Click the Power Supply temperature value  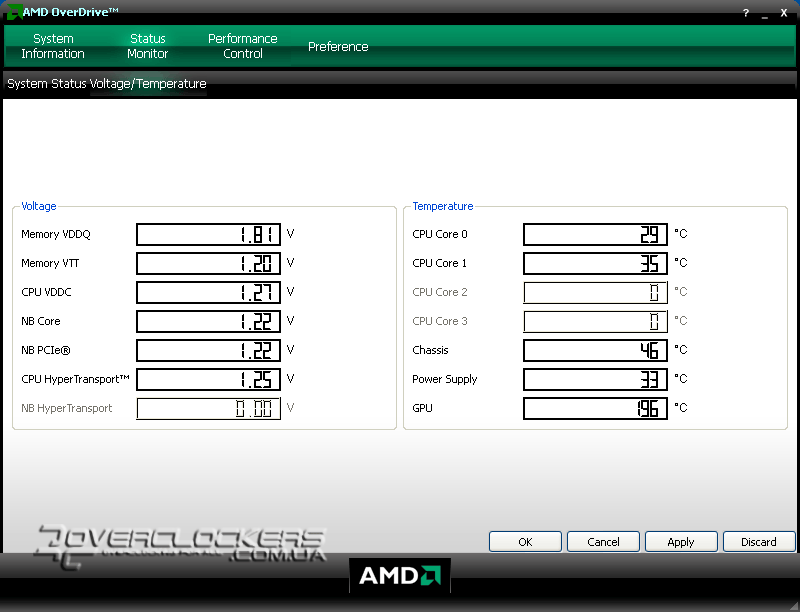(595, 380)
